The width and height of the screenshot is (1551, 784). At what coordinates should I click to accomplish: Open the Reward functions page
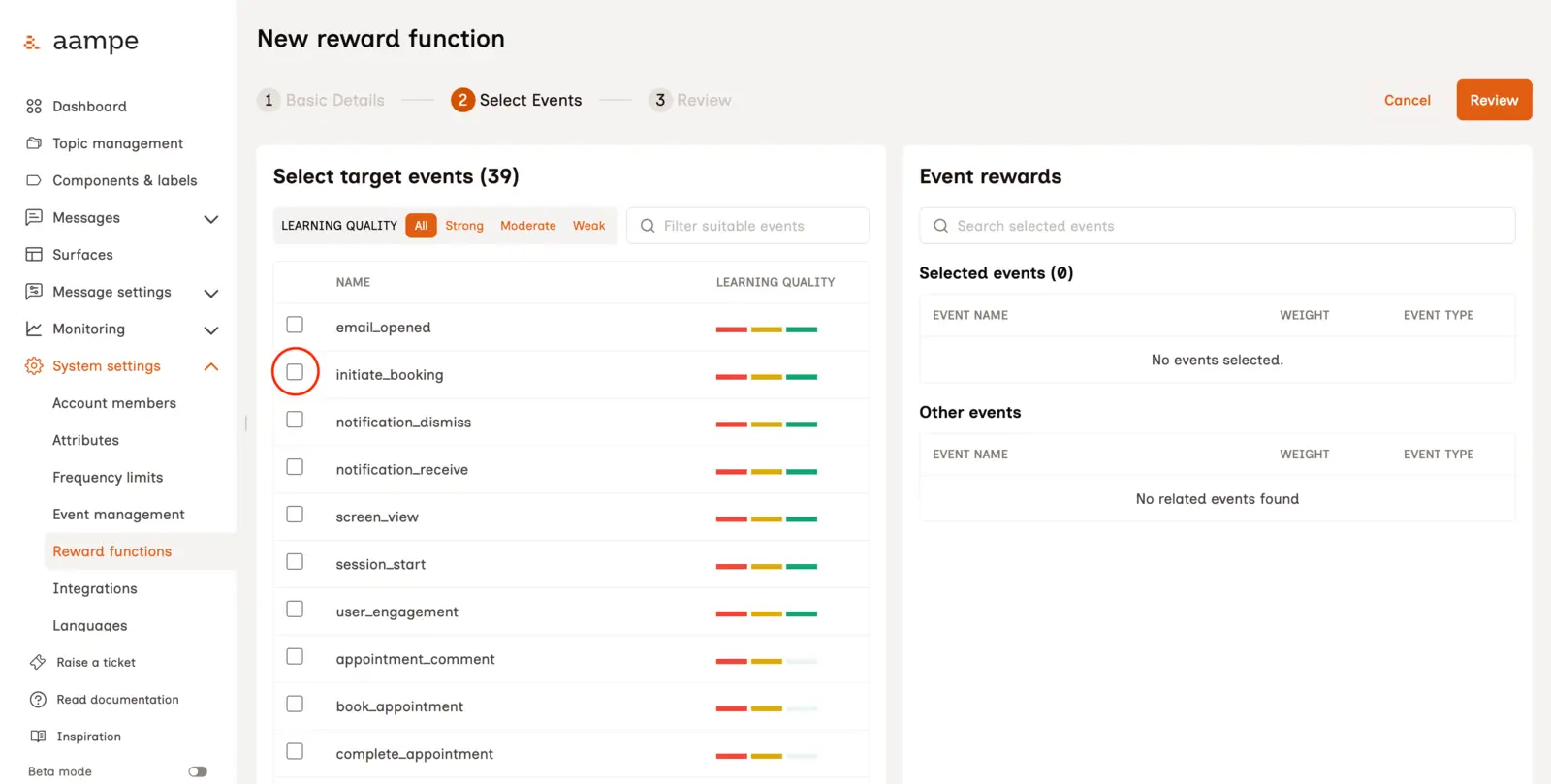pos(112,551)
